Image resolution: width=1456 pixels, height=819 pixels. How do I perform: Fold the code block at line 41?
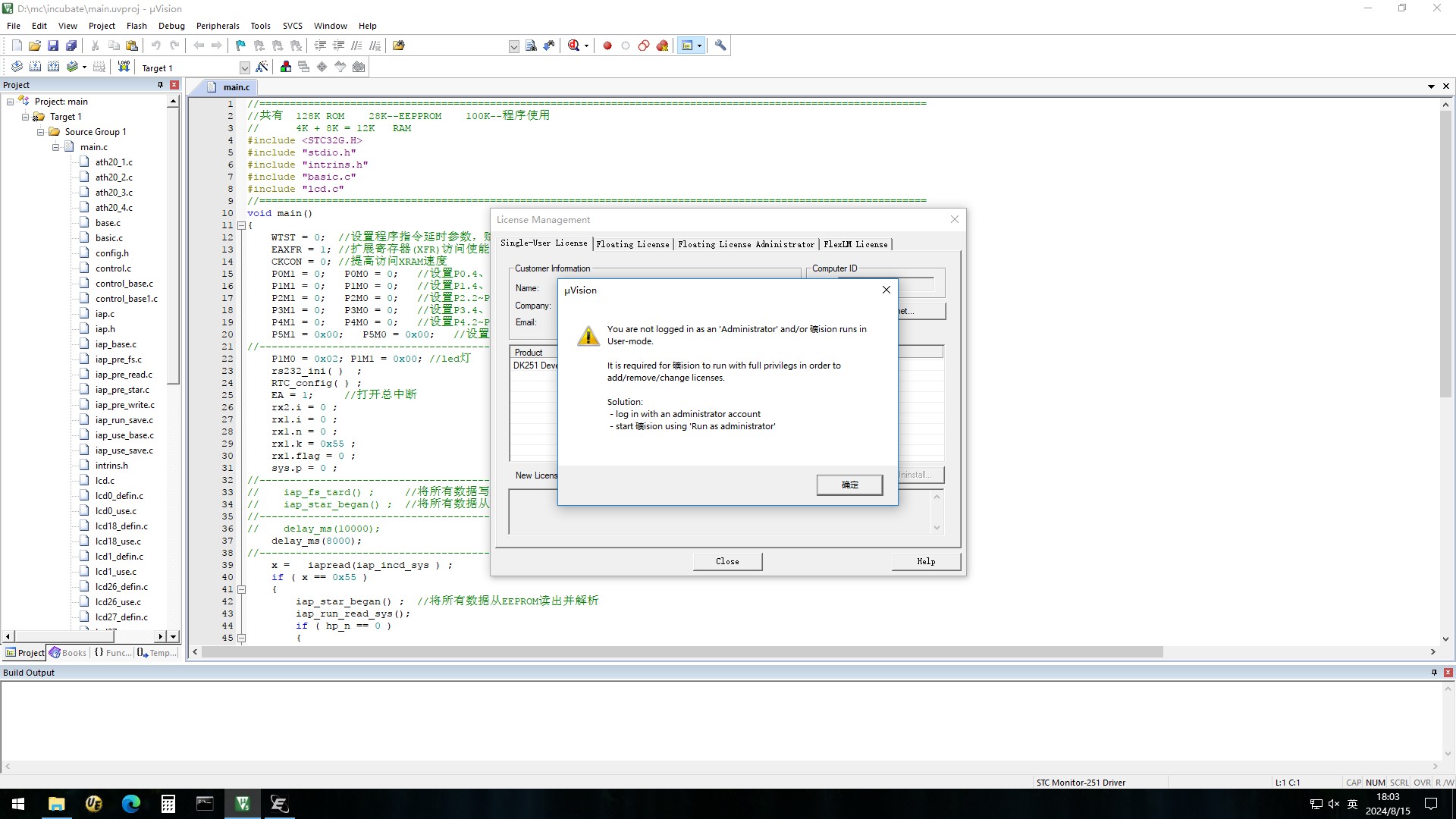tap(242, 589)
